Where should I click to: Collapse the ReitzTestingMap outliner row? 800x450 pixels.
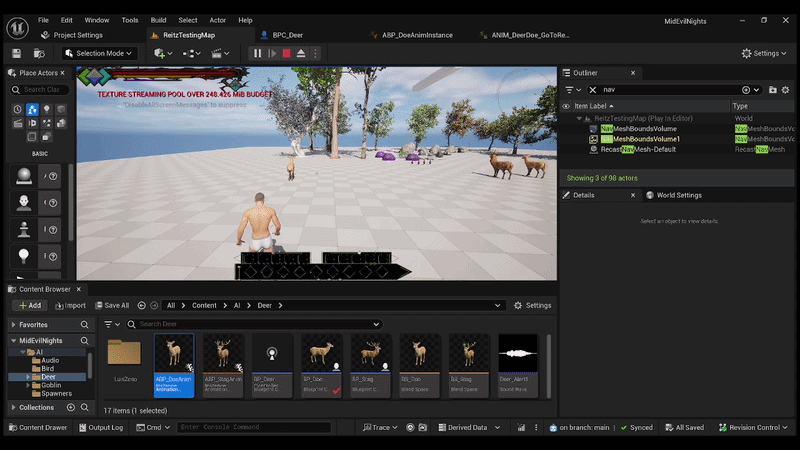[x=579, y=118]
